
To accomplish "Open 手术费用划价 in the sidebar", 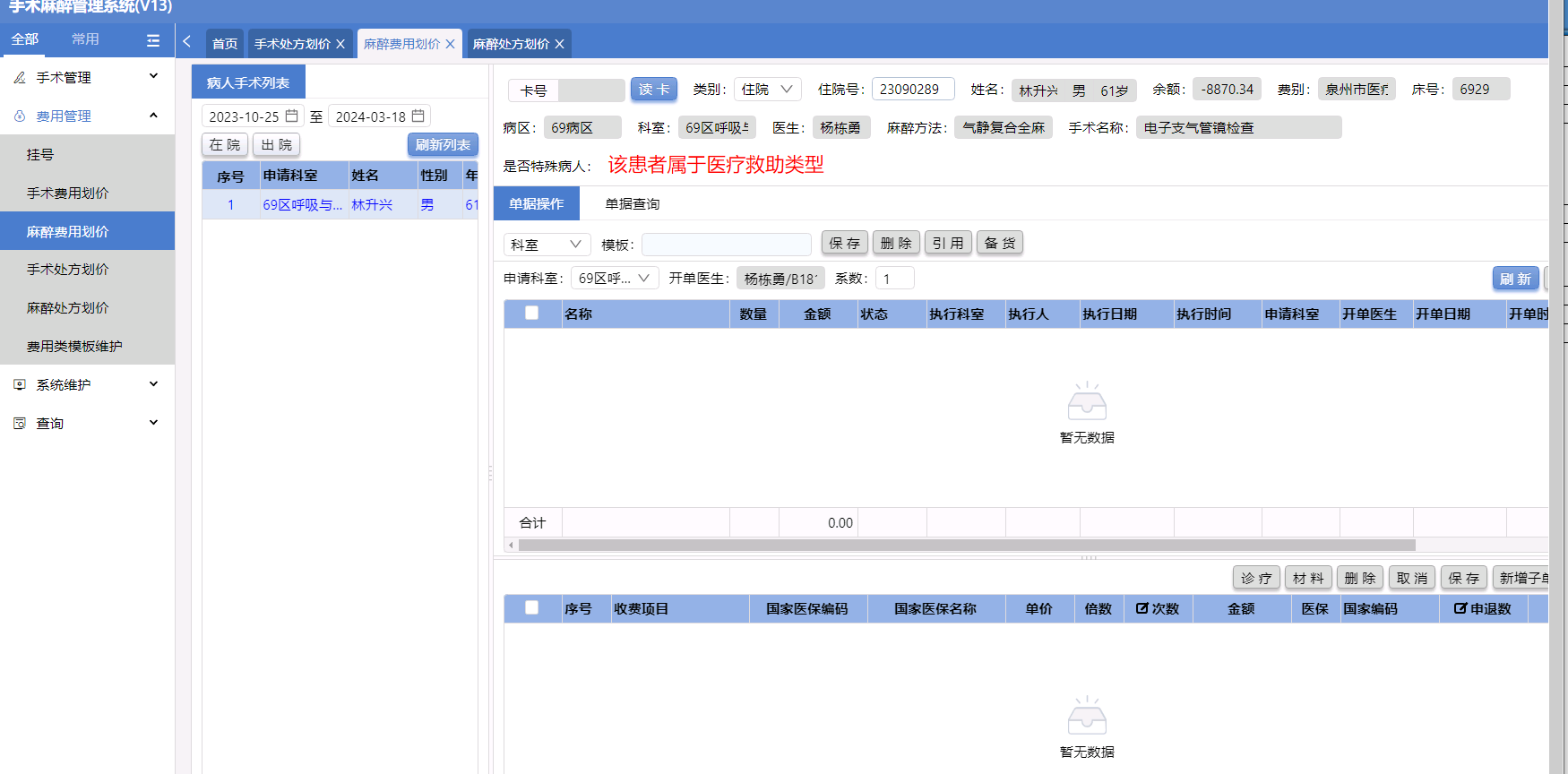I will pos(87,193).
